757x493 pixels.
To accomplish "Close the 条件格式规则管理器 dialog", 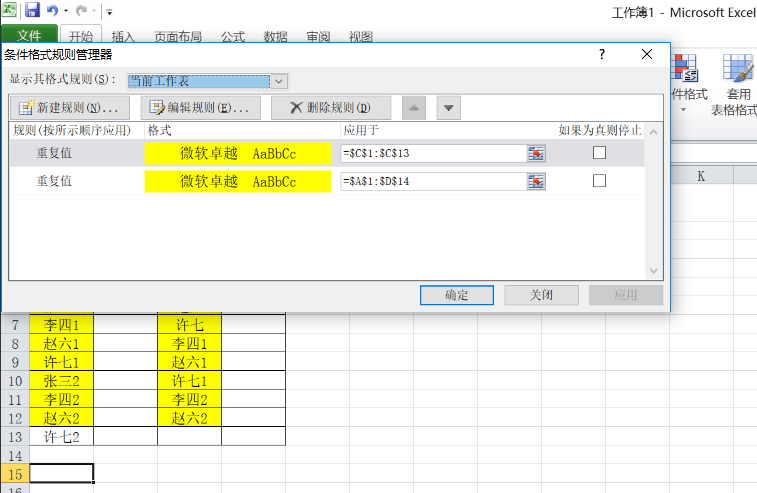I will pos(647,54).
